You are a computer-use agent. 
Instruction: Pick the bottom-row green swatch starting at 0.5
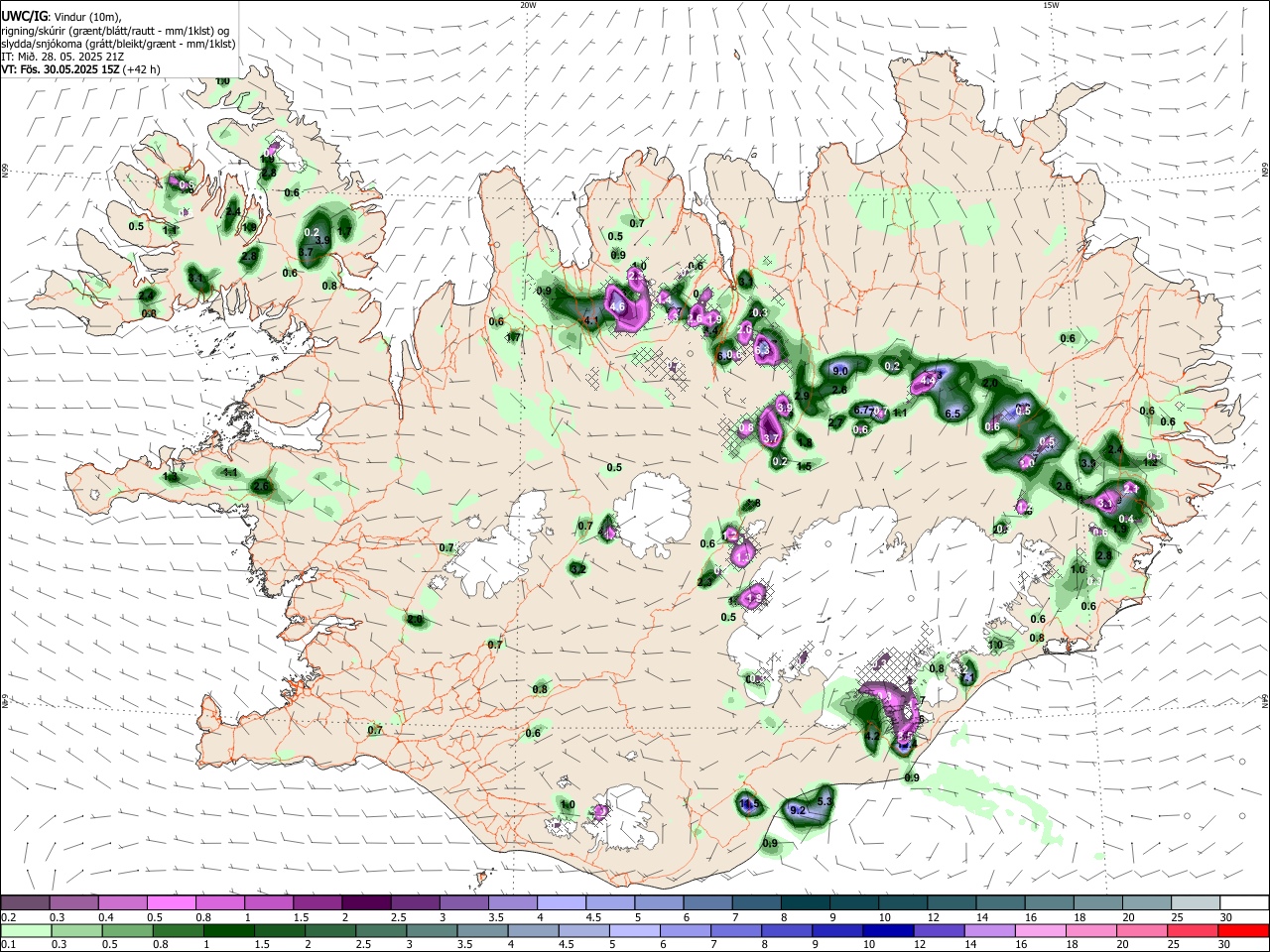[127, 930]
